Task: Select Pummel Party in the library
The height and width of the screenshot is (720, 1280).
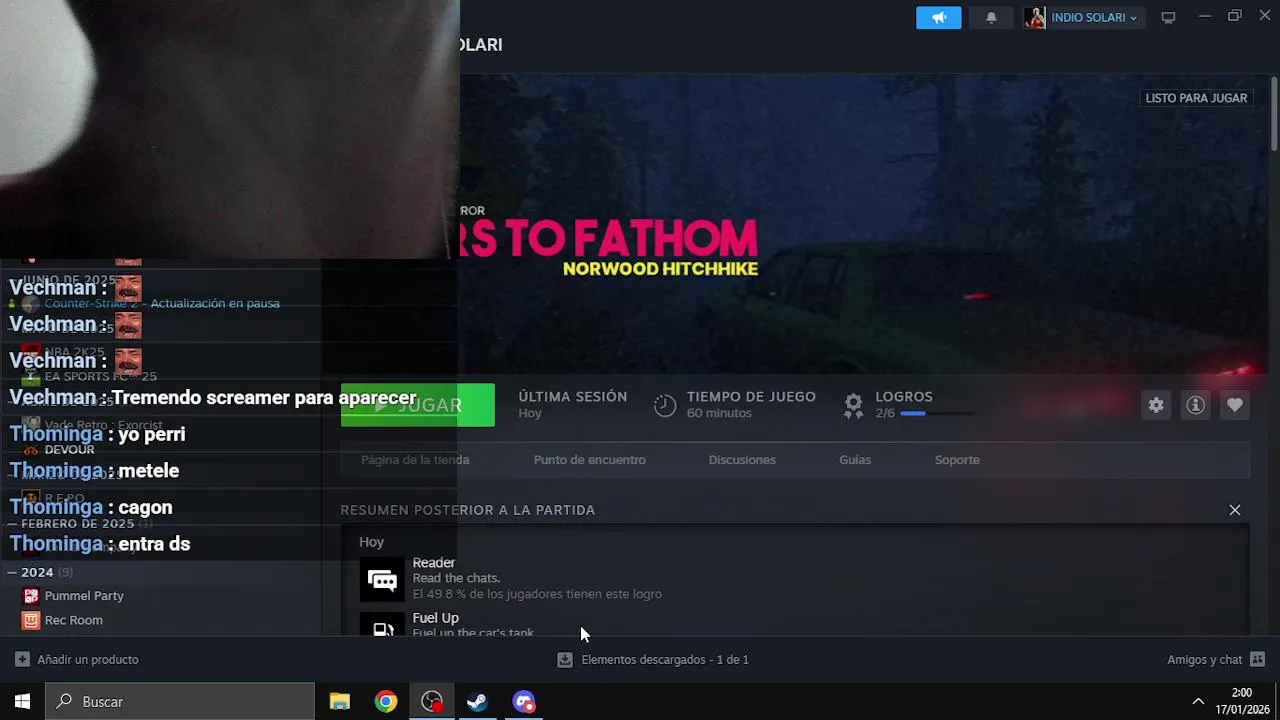Action: (x=84, y=596)
